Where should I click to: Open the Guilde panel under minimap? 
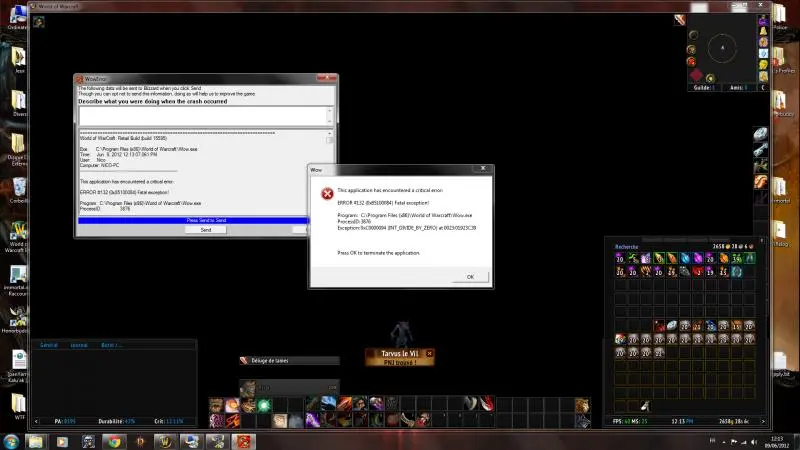click(x=704, y=88)
